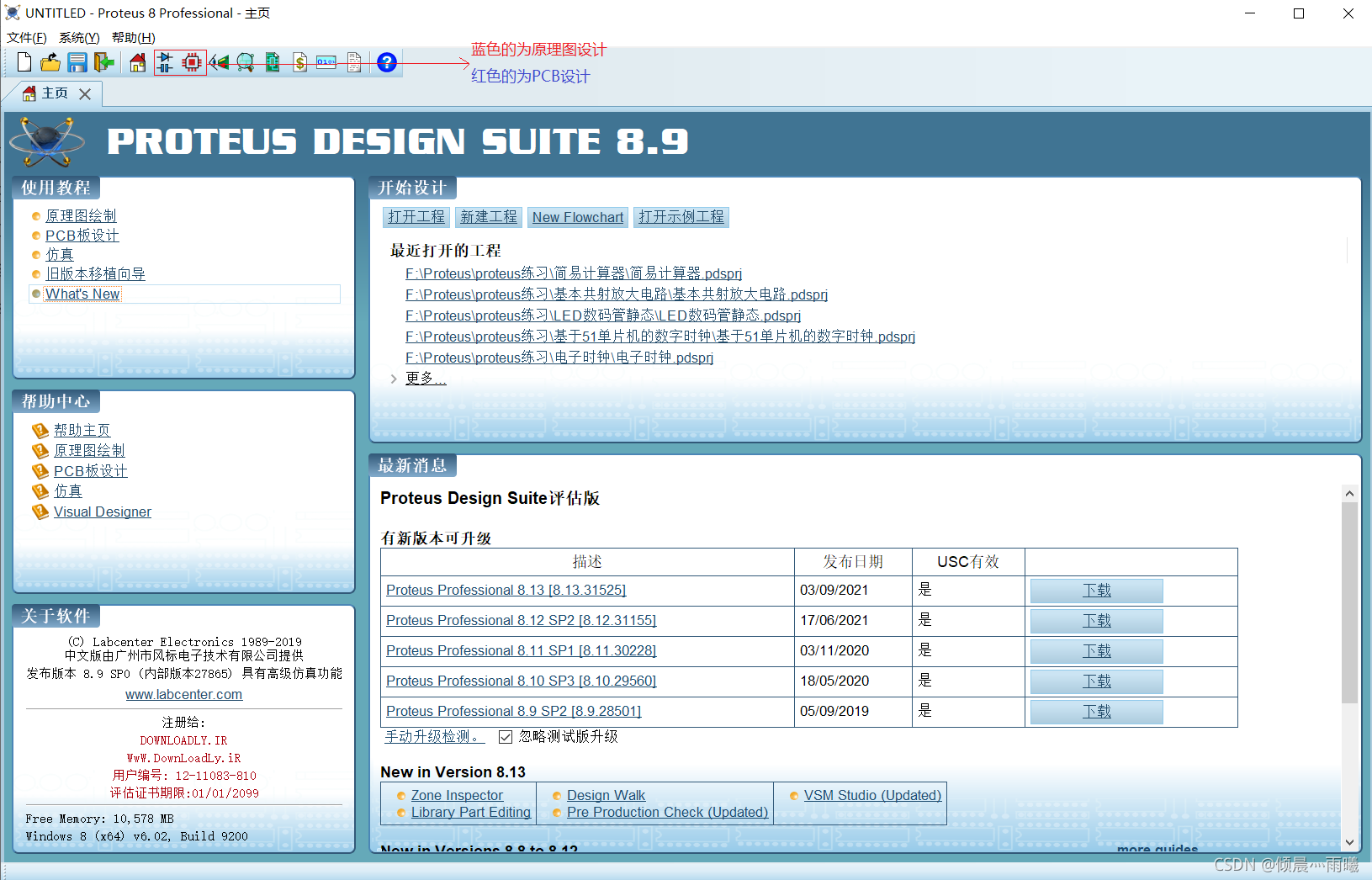
Task: Open Bill of Materials dollar icon
Action: (300, 62)
